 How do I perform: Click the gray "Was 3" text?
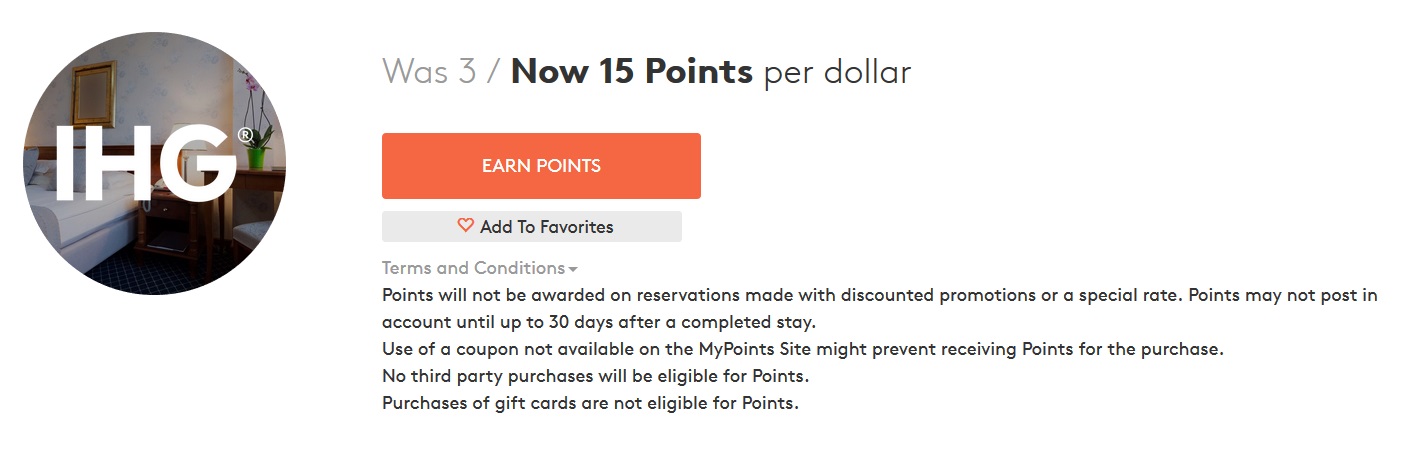tap(429, 72)
